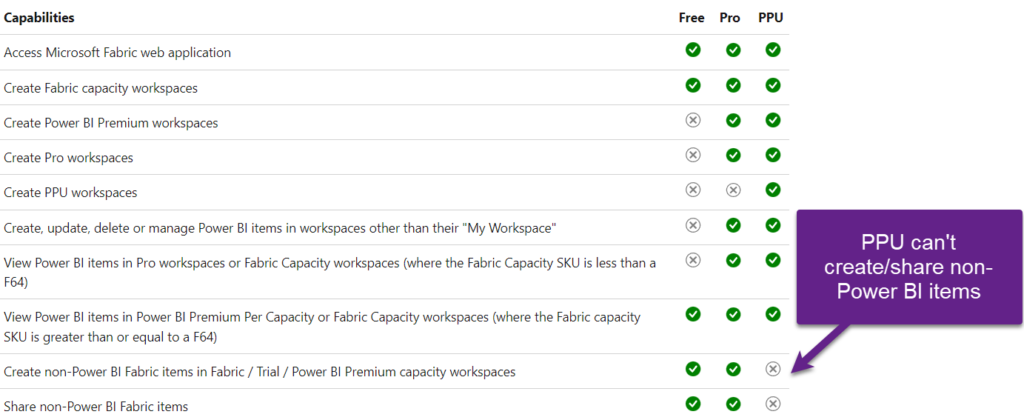
Task: Click the purple PPU callout box
Action: click(909, 267)
